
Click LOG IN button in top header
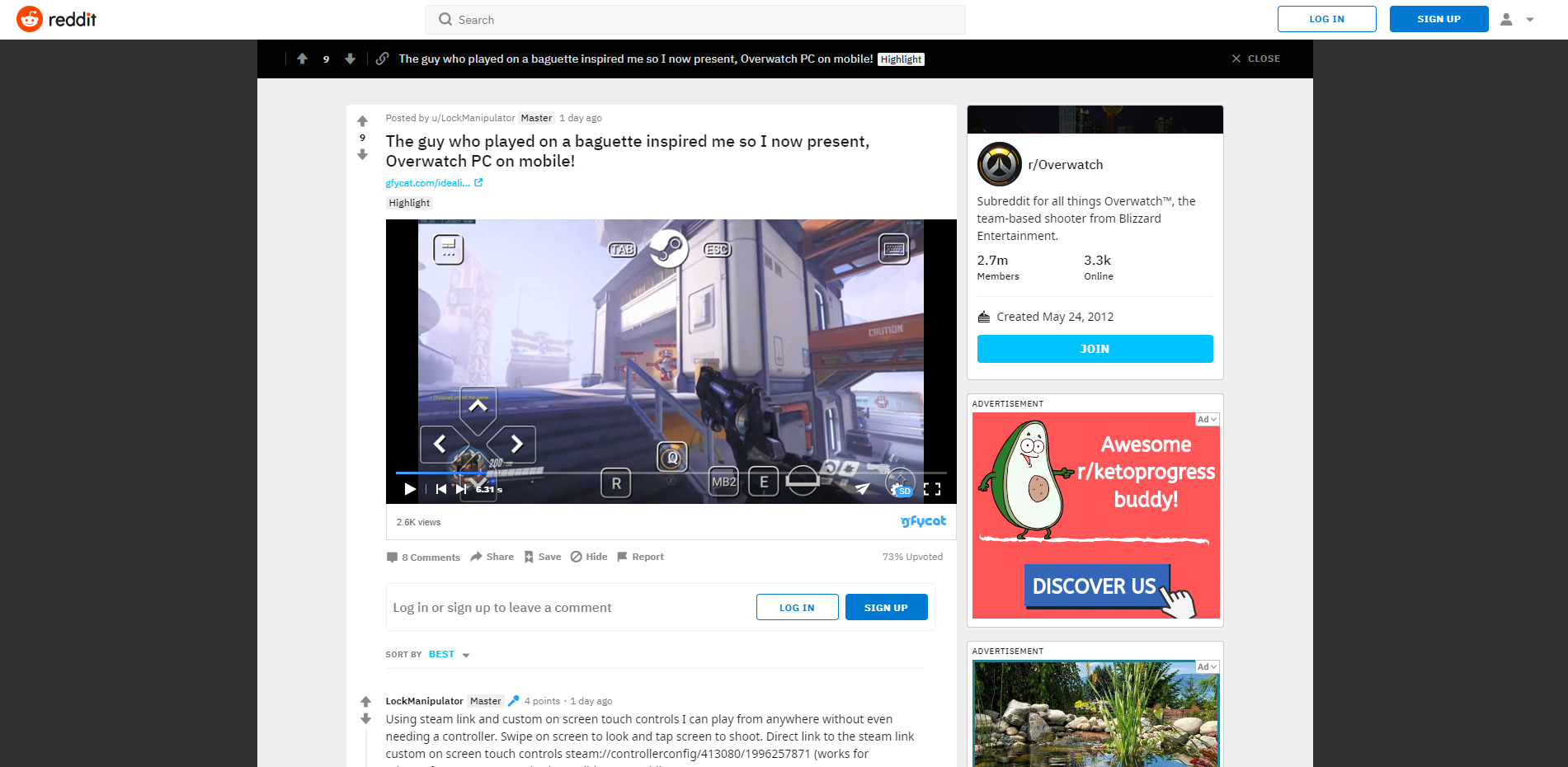coord(1326,19)
